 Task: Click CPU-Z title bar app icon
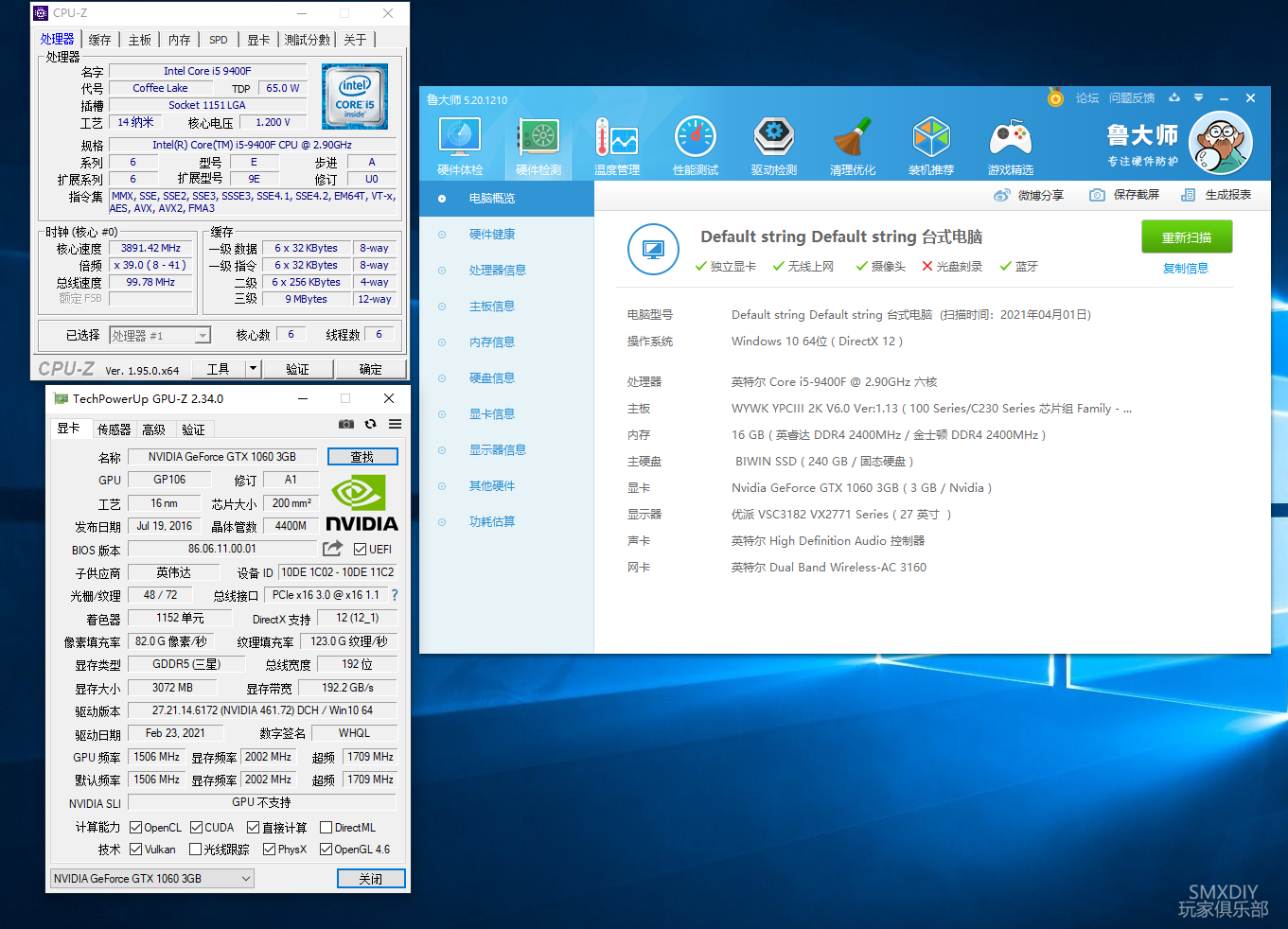point(41,13)
